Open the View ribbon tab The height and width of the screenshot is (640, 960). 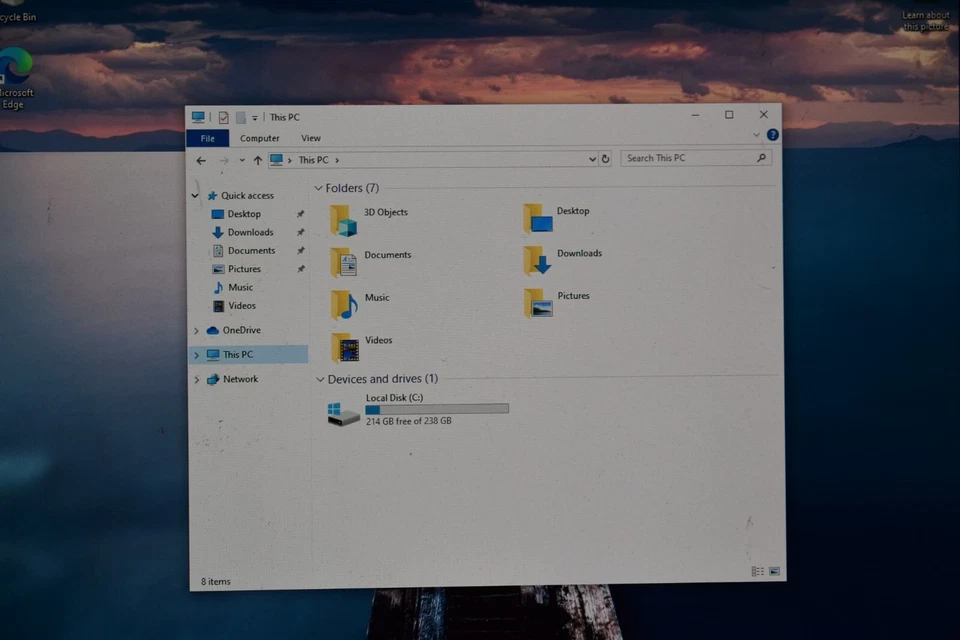pos(310,138)
